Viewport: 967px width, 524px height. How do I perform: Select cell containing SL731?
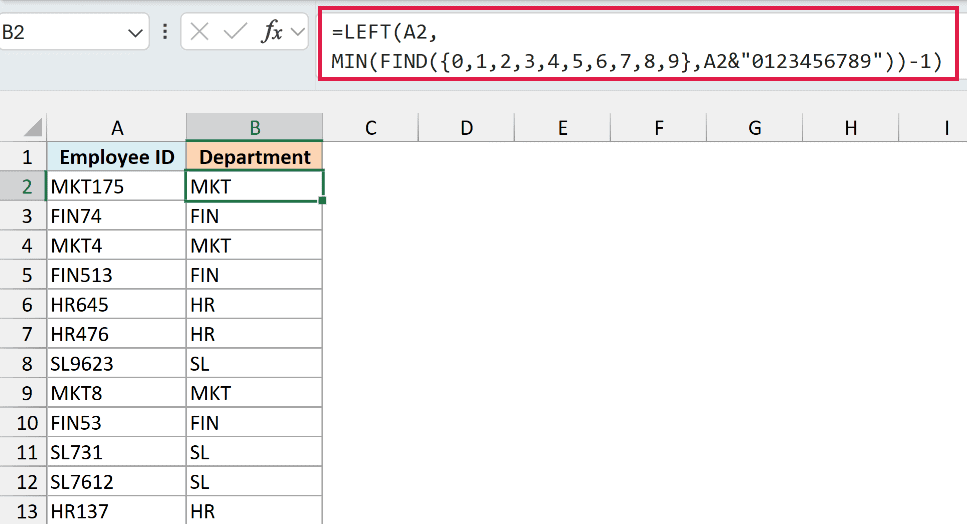(x=117, y=452)
